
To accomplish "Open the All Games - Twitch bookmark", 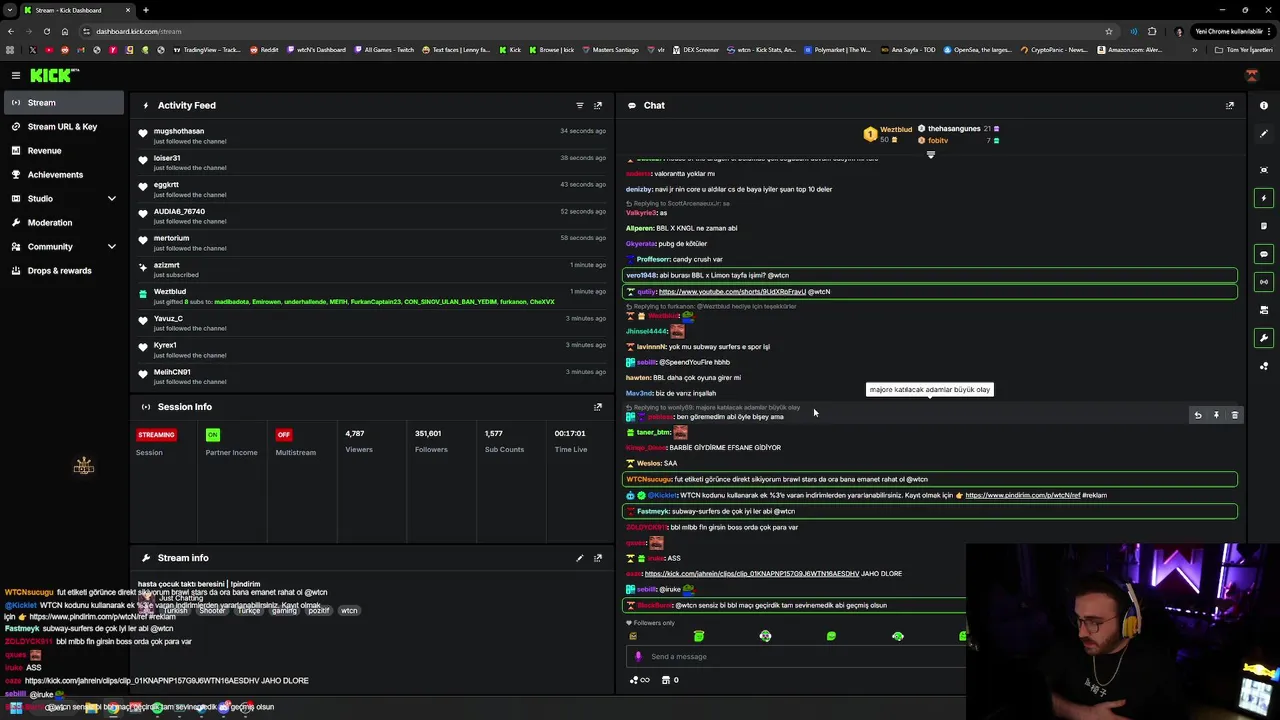I will [384, 50].
